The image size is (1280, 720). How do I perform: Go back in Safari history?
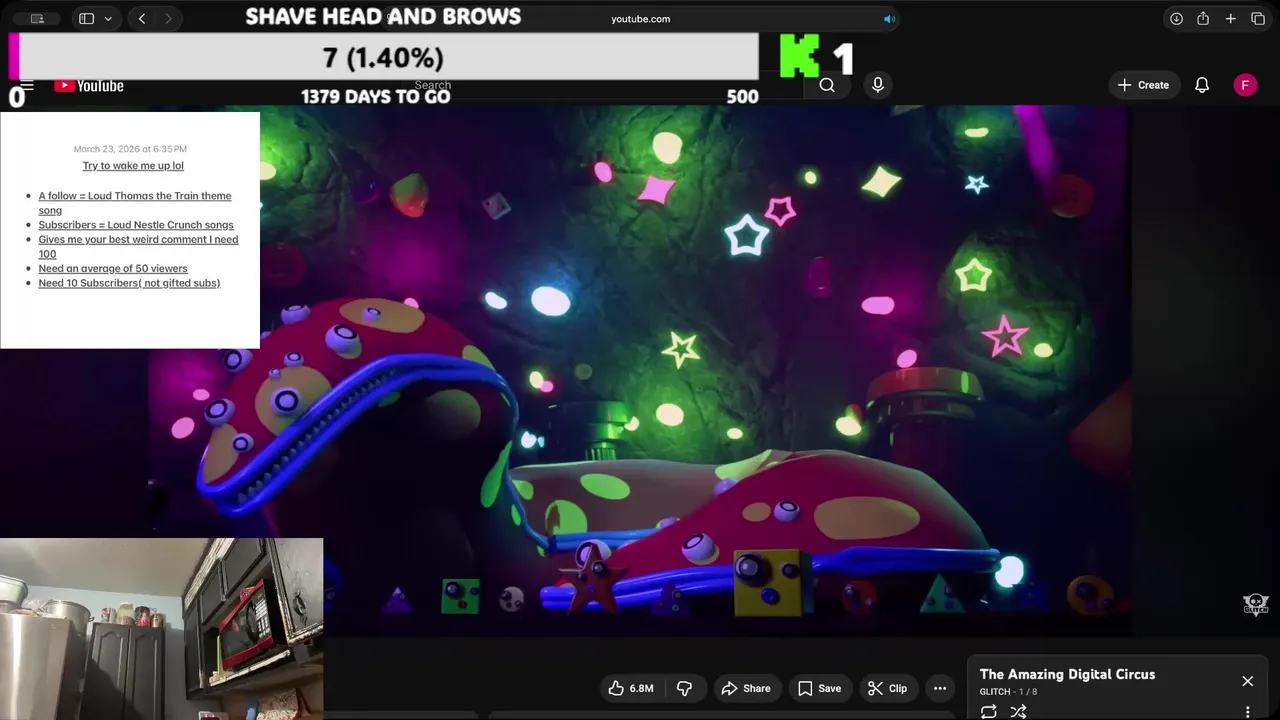click(142, 18)
